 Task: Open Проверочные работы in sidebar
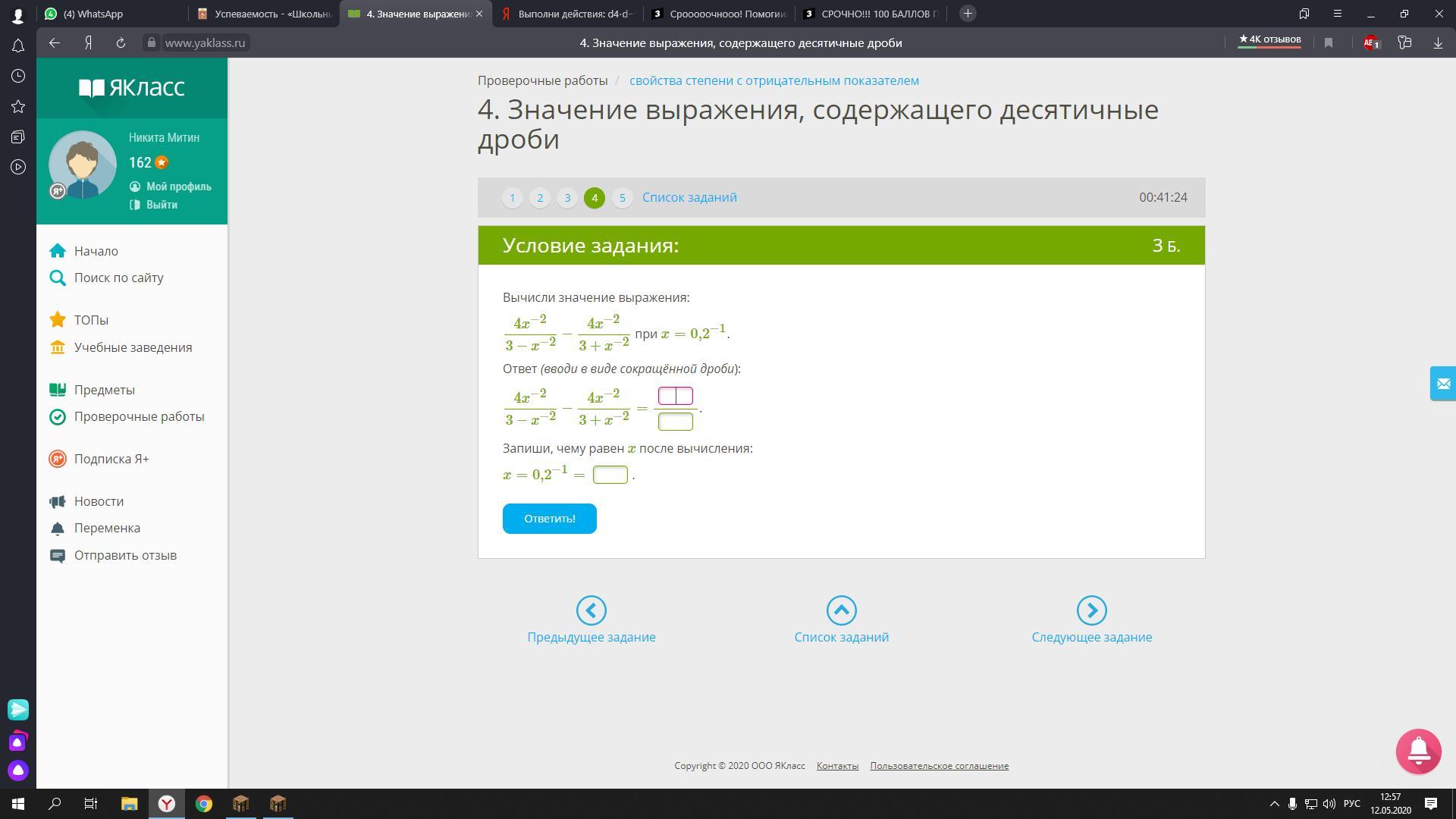tap(139, 416)
